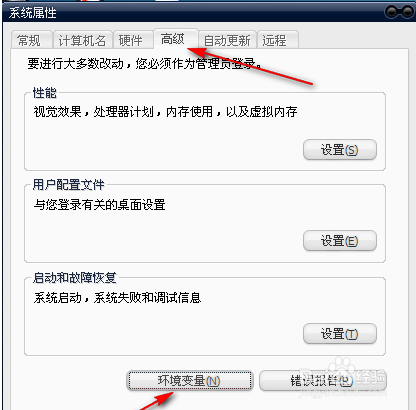Open the 计算机名 tab
The image size is (416, 410).
(82, 40)
